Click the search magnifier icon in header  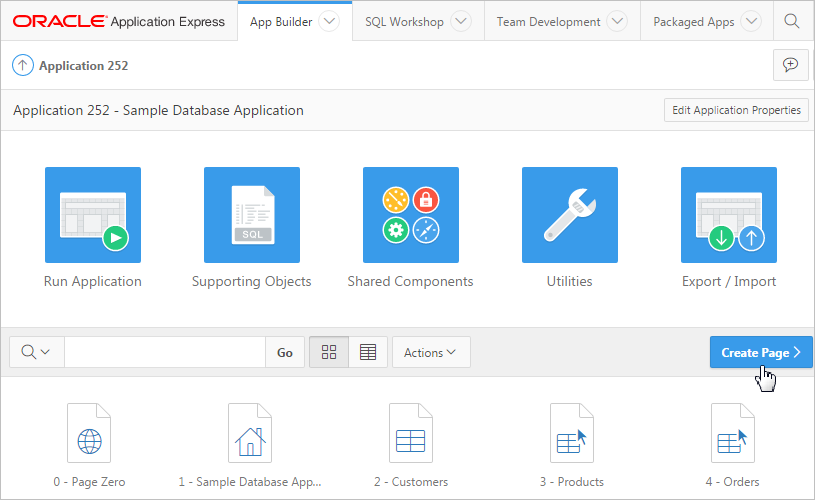pos(791,21)
